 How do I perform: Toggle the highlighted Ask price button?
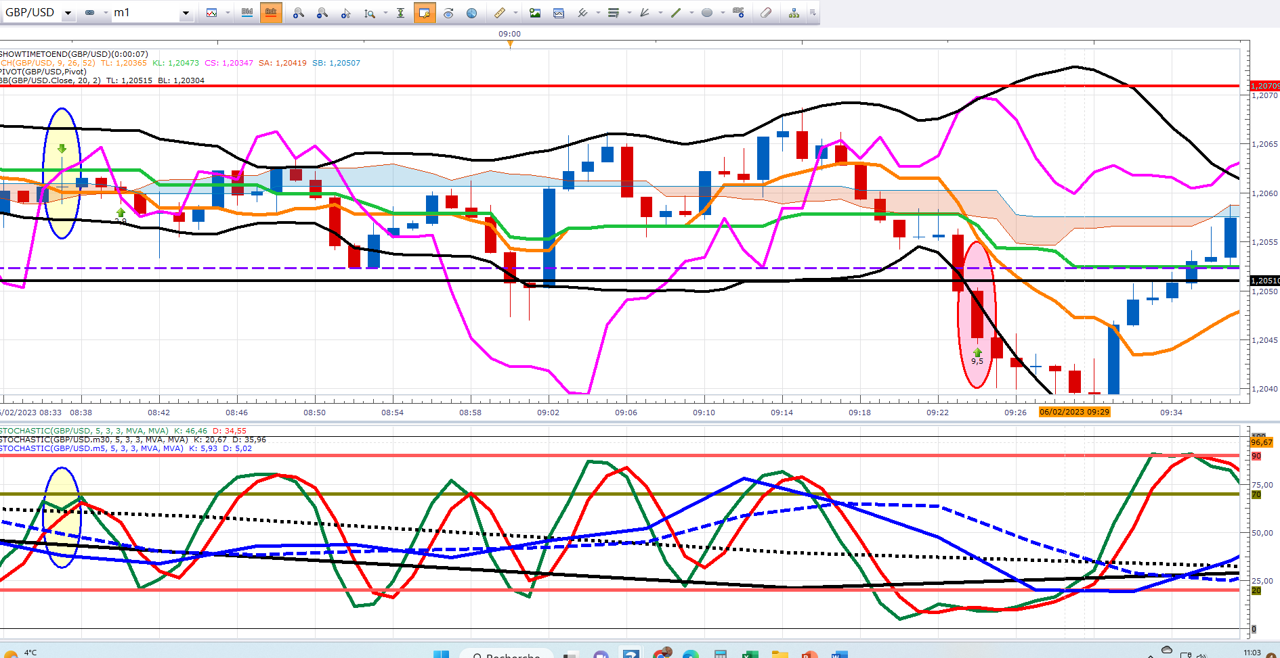(271, 13)
